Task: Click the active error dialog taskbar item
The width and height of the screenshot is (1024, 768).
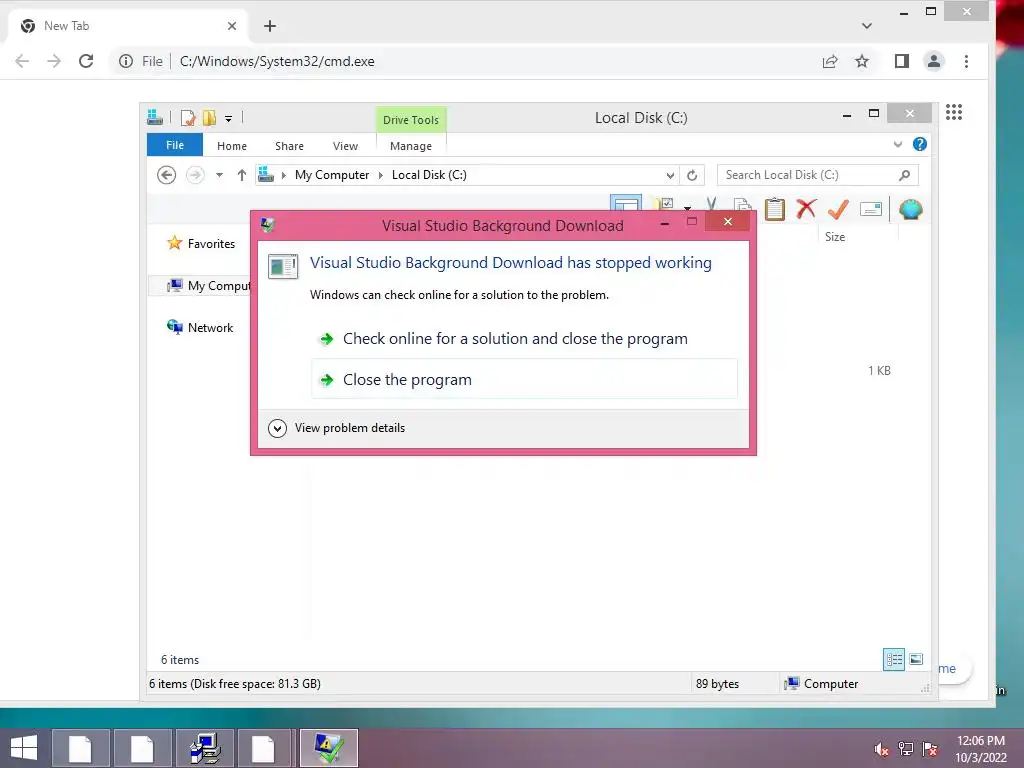Action: point(328,748)
